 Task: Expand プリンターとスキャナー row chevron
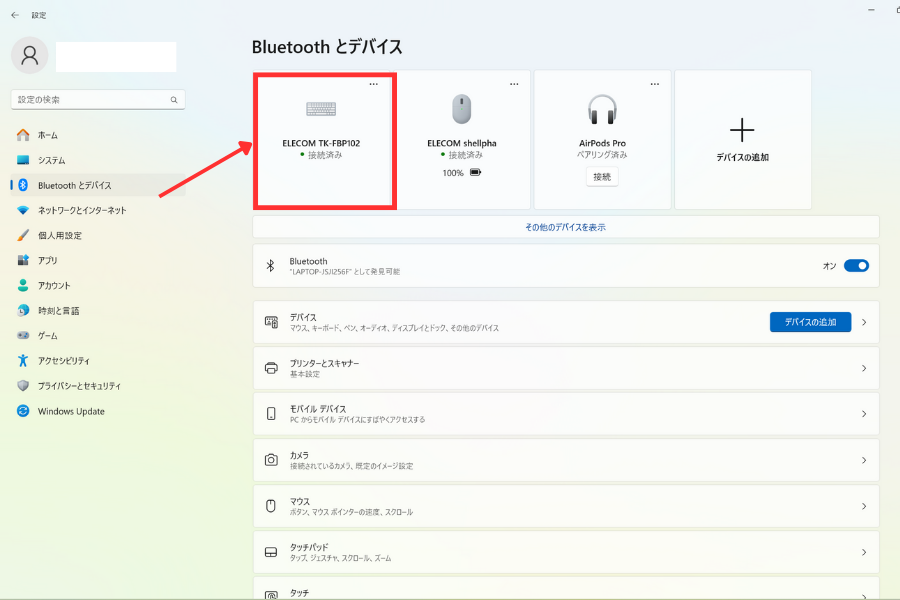point(864,368)
